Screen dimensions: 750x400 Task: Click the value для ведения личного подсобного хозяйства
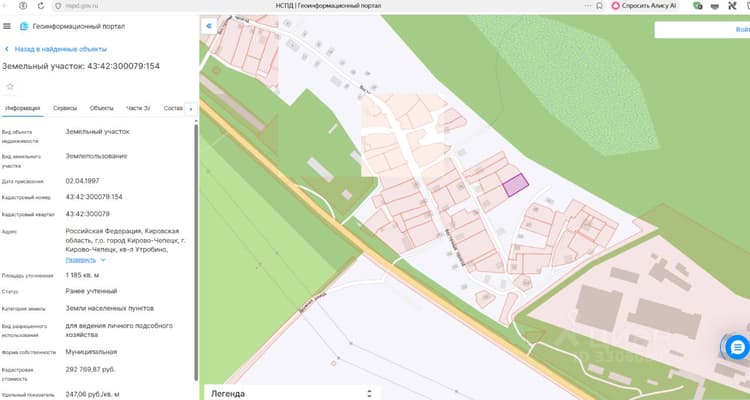[119, 330]
